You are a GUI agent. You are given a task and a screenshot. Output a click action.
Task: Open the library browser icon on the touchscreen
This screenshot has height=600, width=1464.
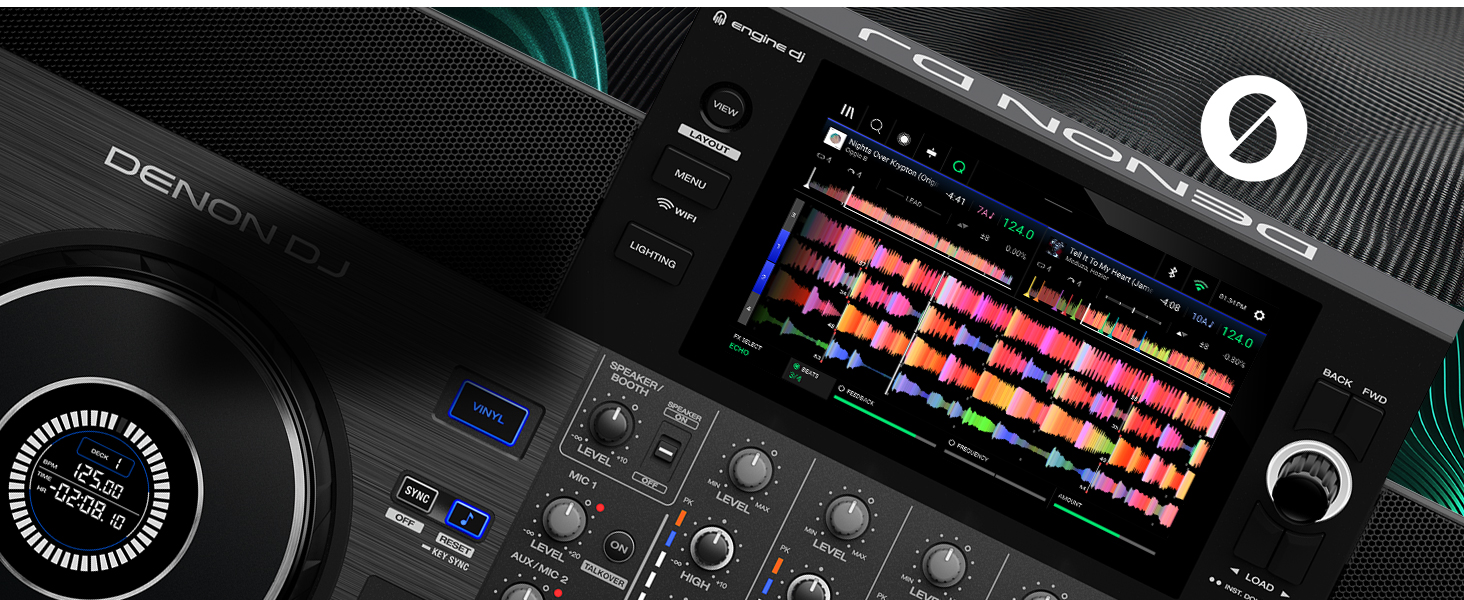[x=849, y=111]
